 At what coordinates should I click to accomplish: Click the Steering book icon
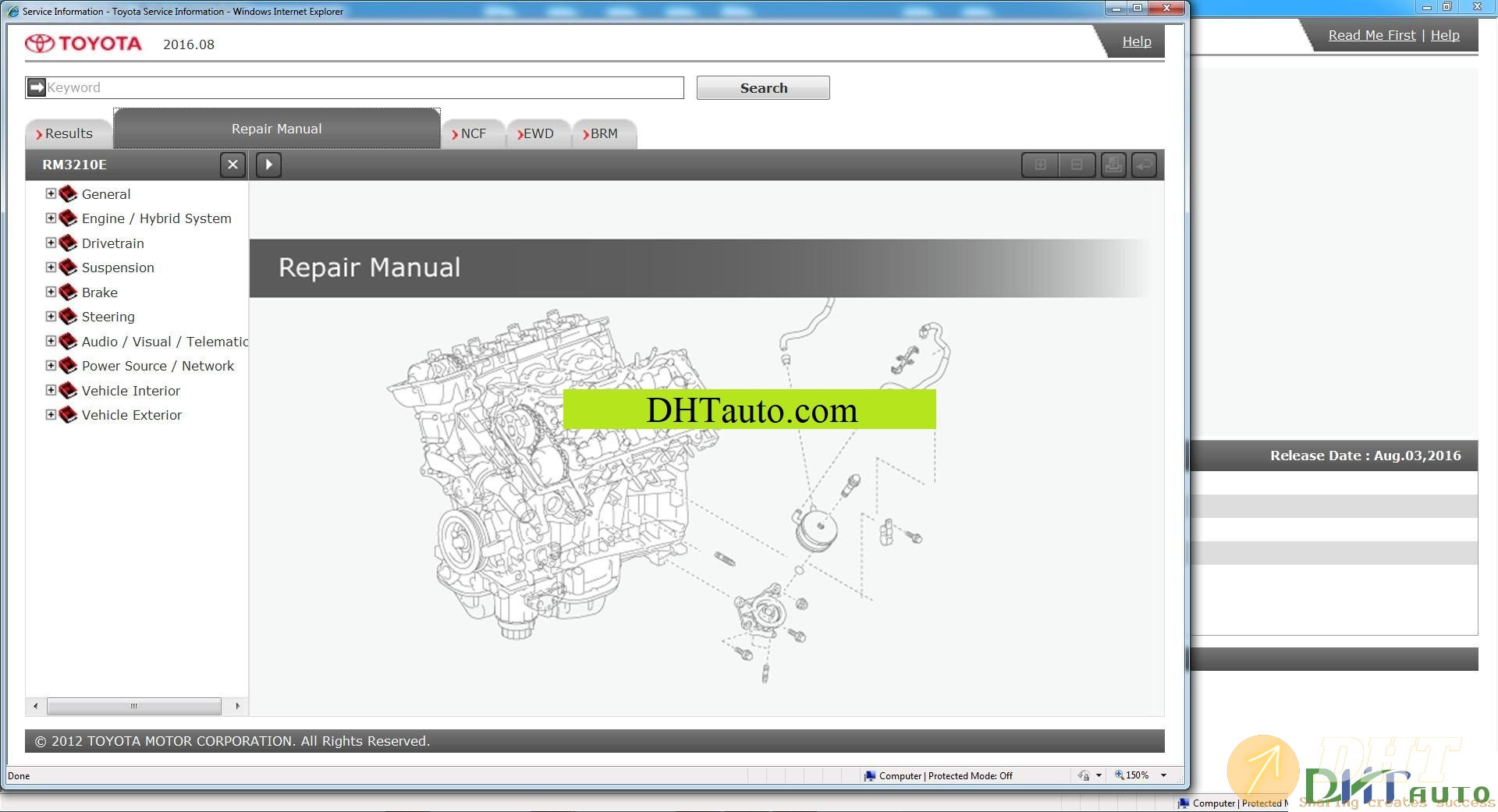tap(69, 317)
